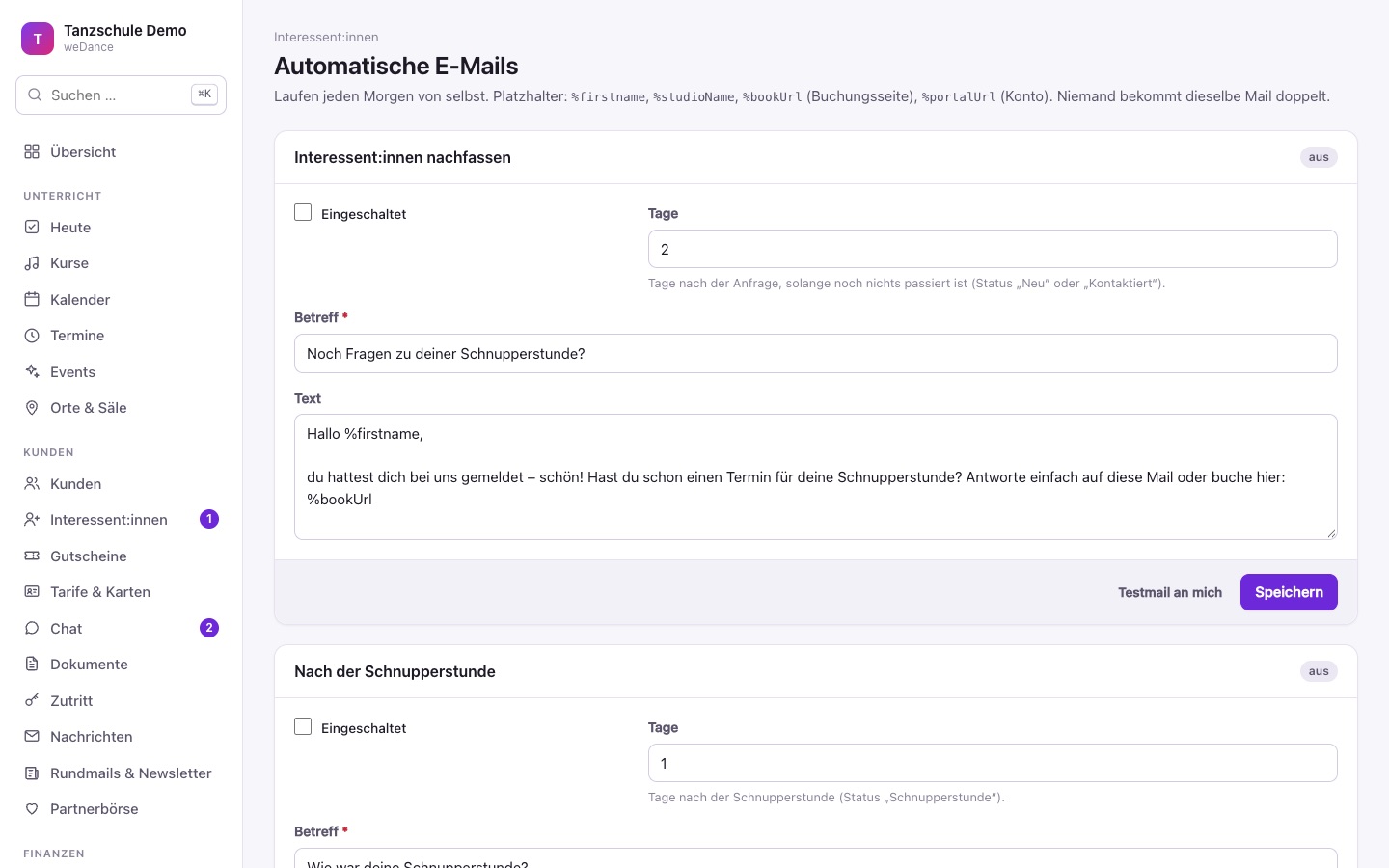Click the Tage field showing 2
The width and height of the screenshot is (1389, 868).
point(993,249)
